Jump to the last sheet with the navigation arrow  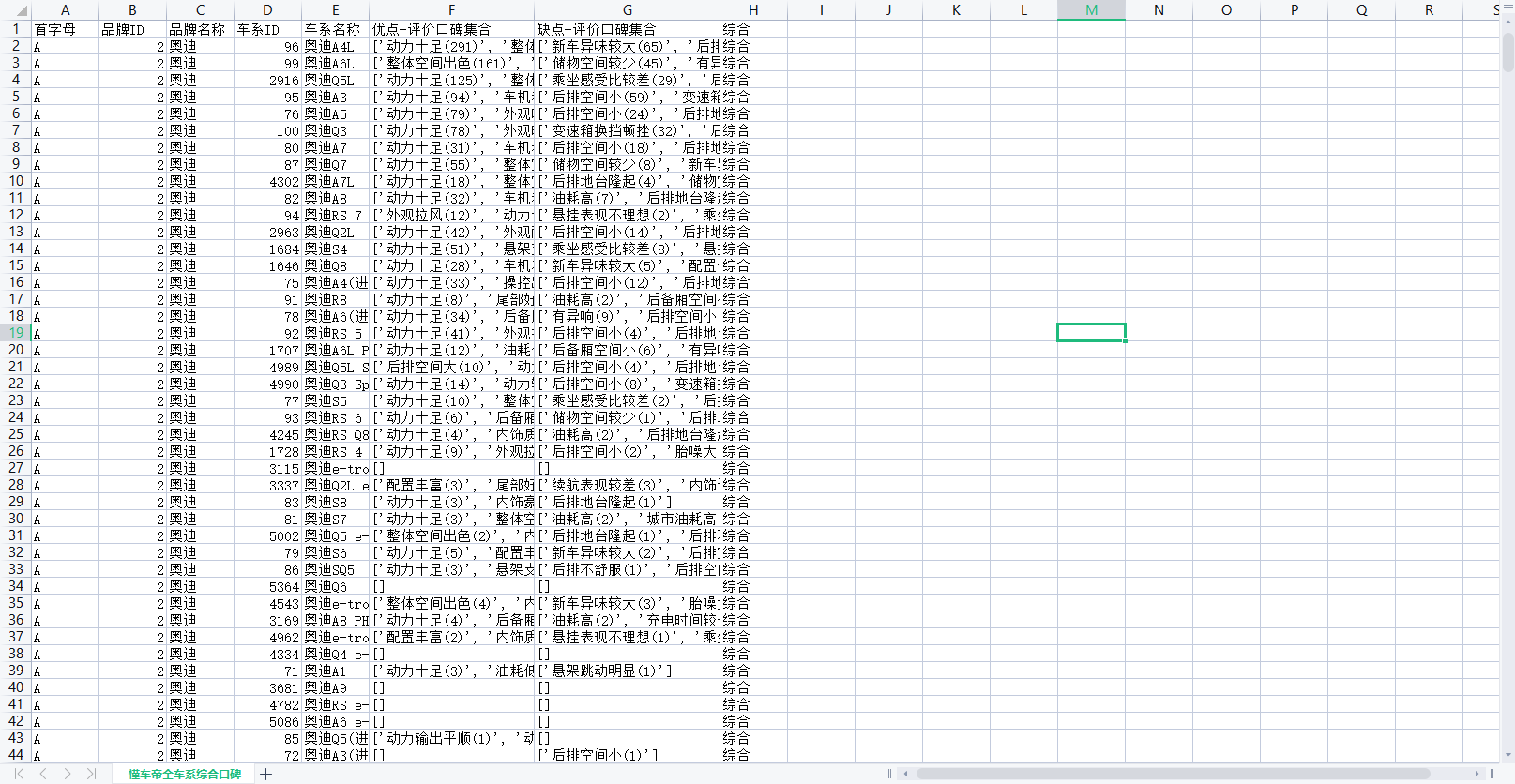coord(91,774)
